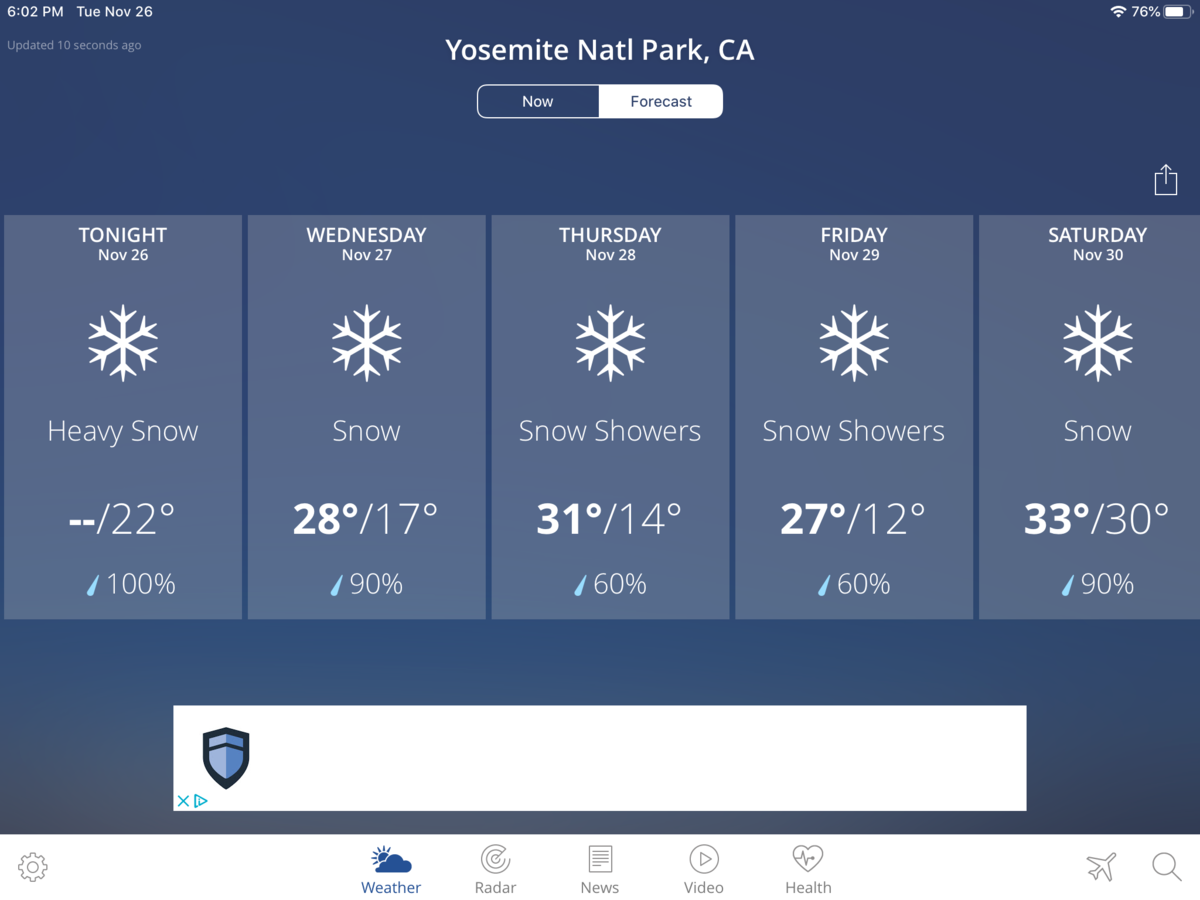Tap the ad shield logo
This screenshot has width=1200, height=900.
[226, 758]
